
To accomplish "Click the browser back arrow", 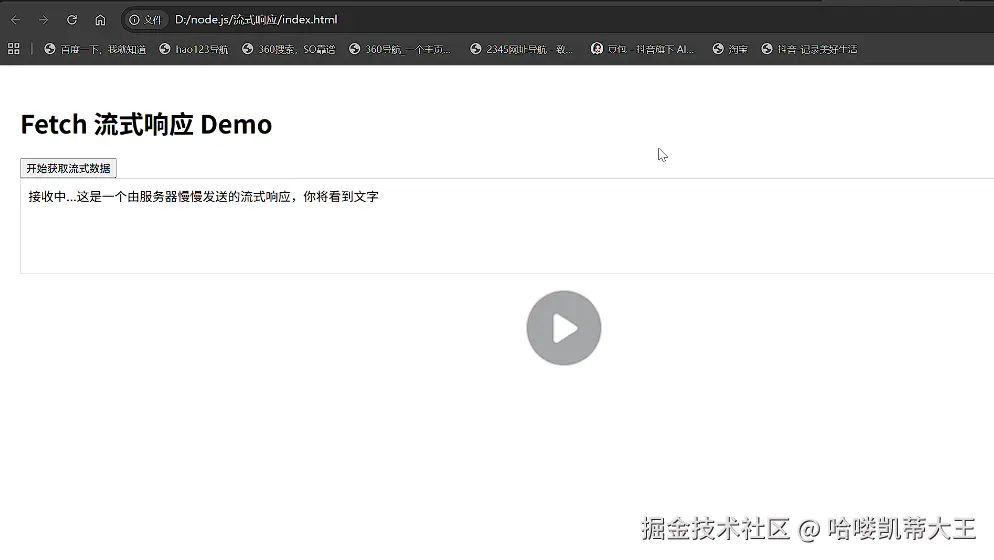I will pyautogui.click(x=16, y=20).
